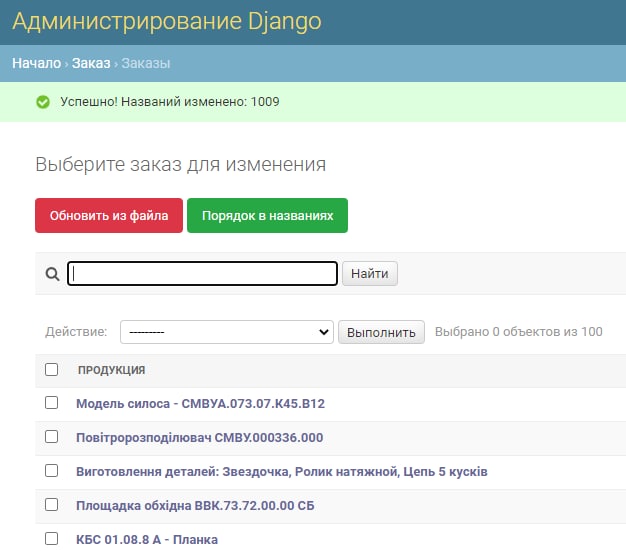The height and width of the screenshot is (556, 626).
Task: Open the Заказ breadcrumb link
Action: coord(91,63)
